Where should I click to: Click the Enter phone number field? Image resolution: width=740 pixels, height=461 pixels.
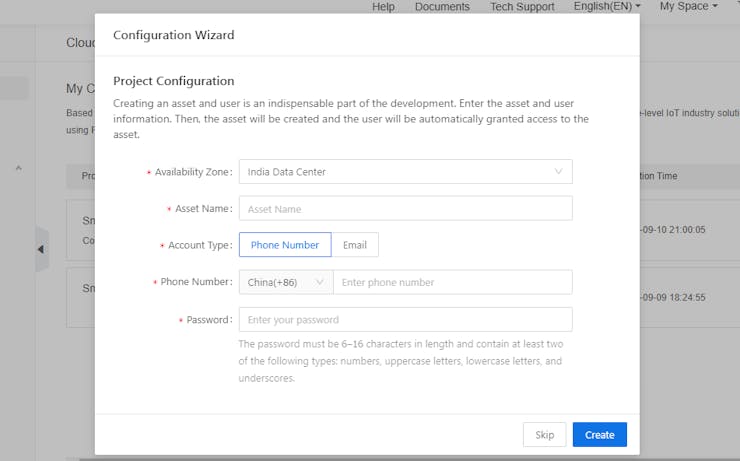tap(452, 282)
